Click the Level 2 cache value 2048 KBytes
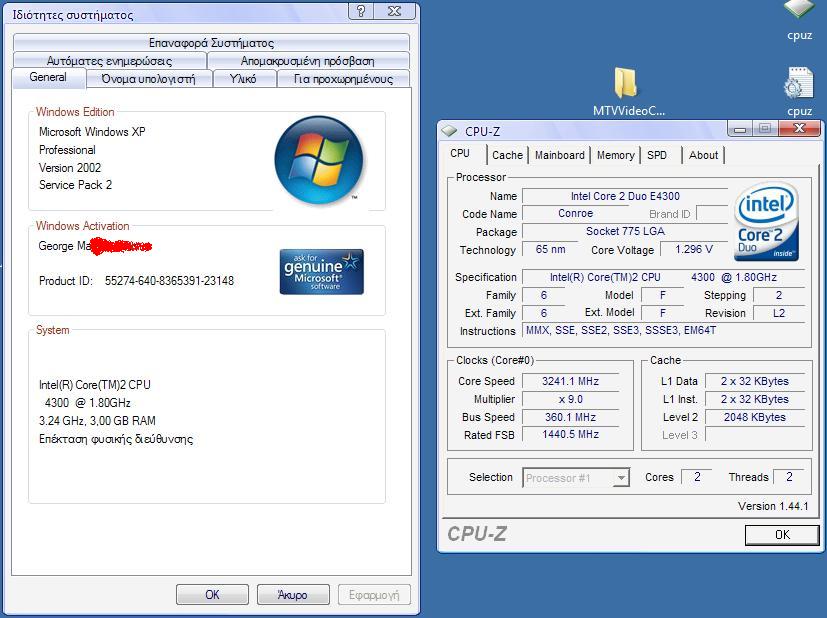The image size is (827, 618). pyautogui.click(x=755, y=417)
